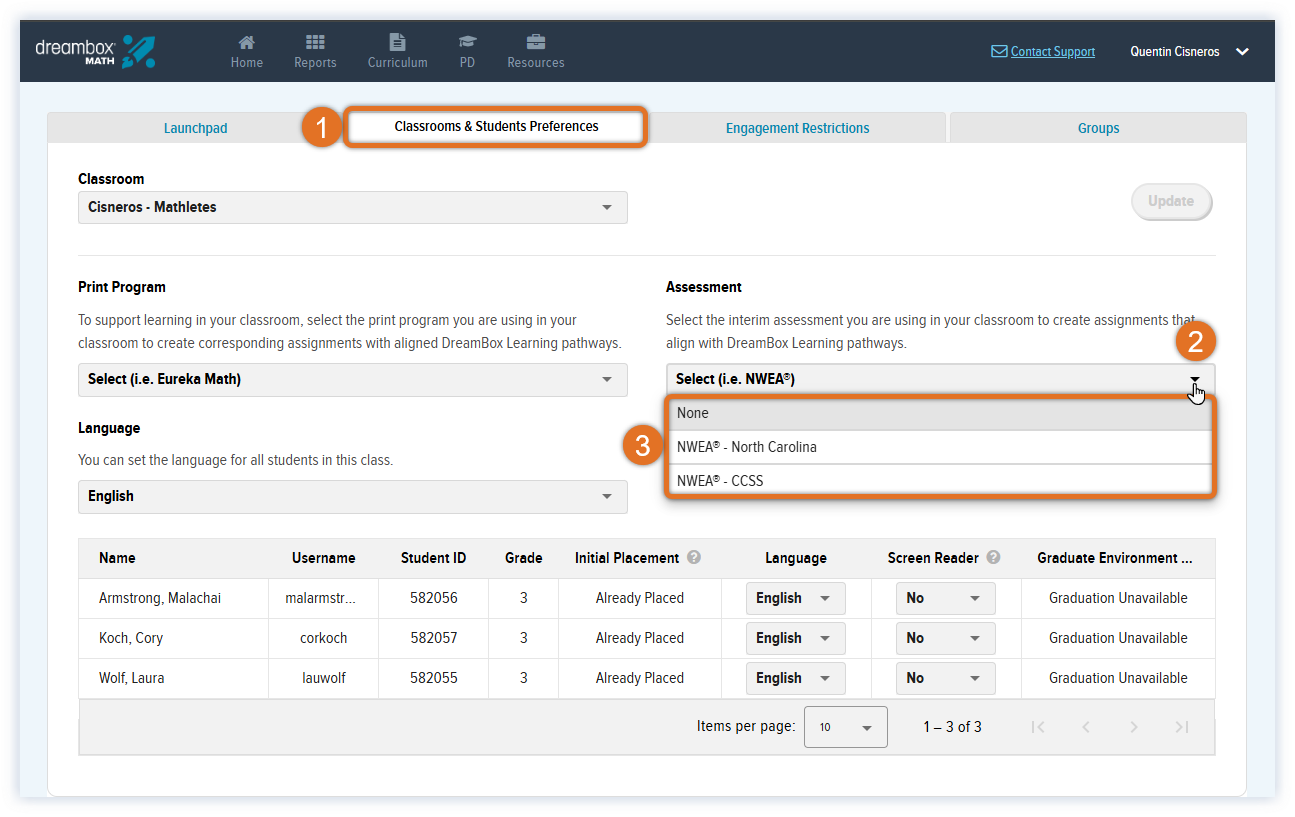Expand the Quentin Cisneros user menu

click(1189, 52)
